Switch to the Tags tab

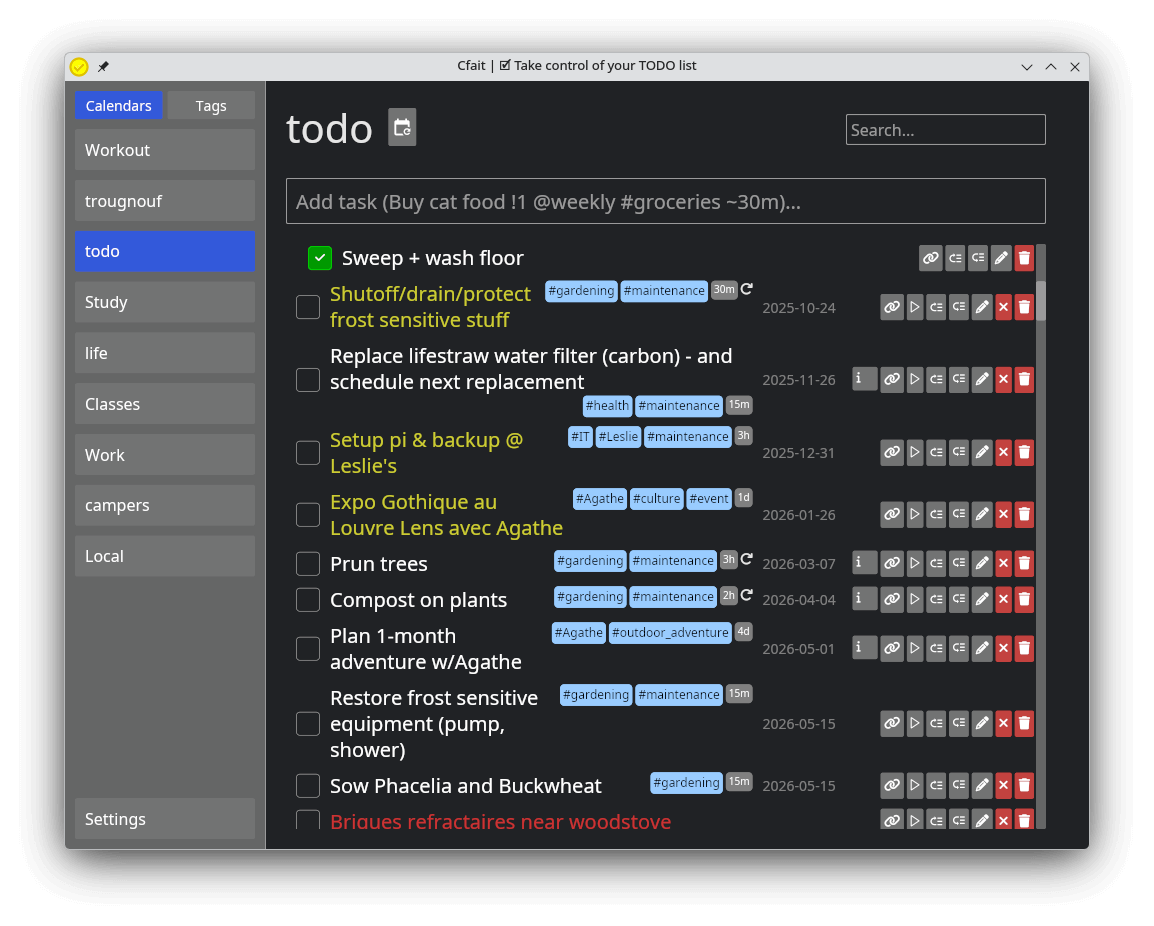tap(211, 106)
